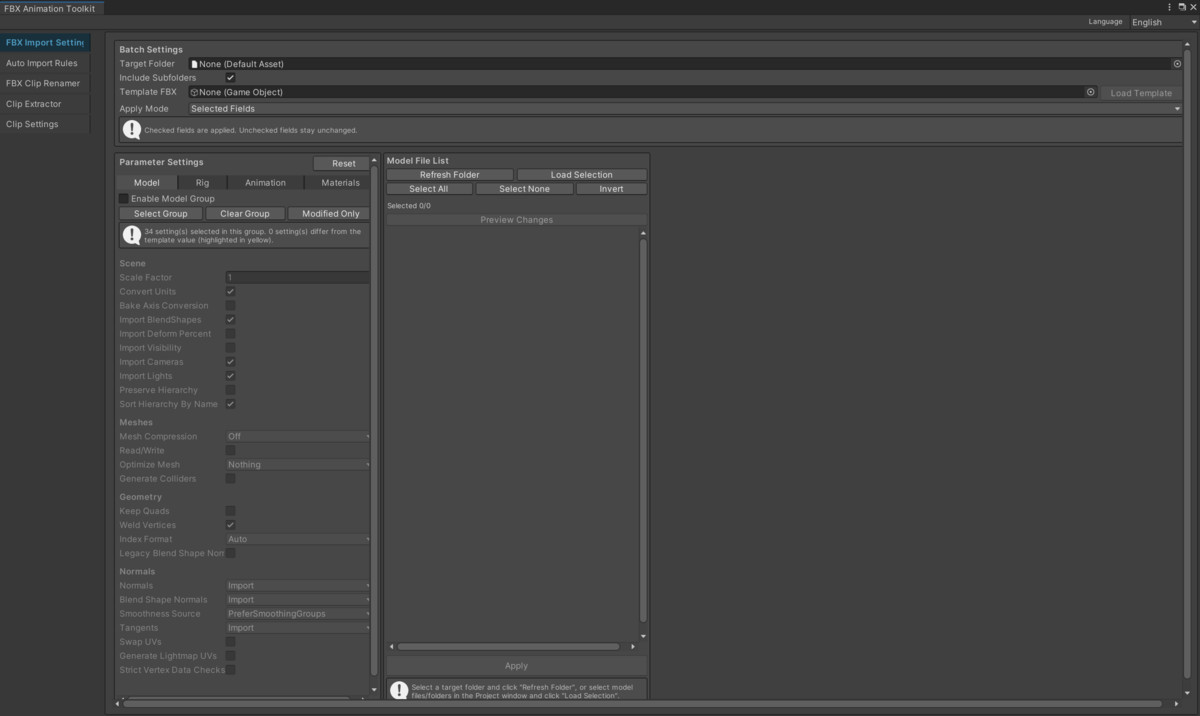The width and height of the screenshot is (1200, 716).
Task: Click the info icon in Parameter Settings
Action: pyautogui.click(x=132, y=235)
